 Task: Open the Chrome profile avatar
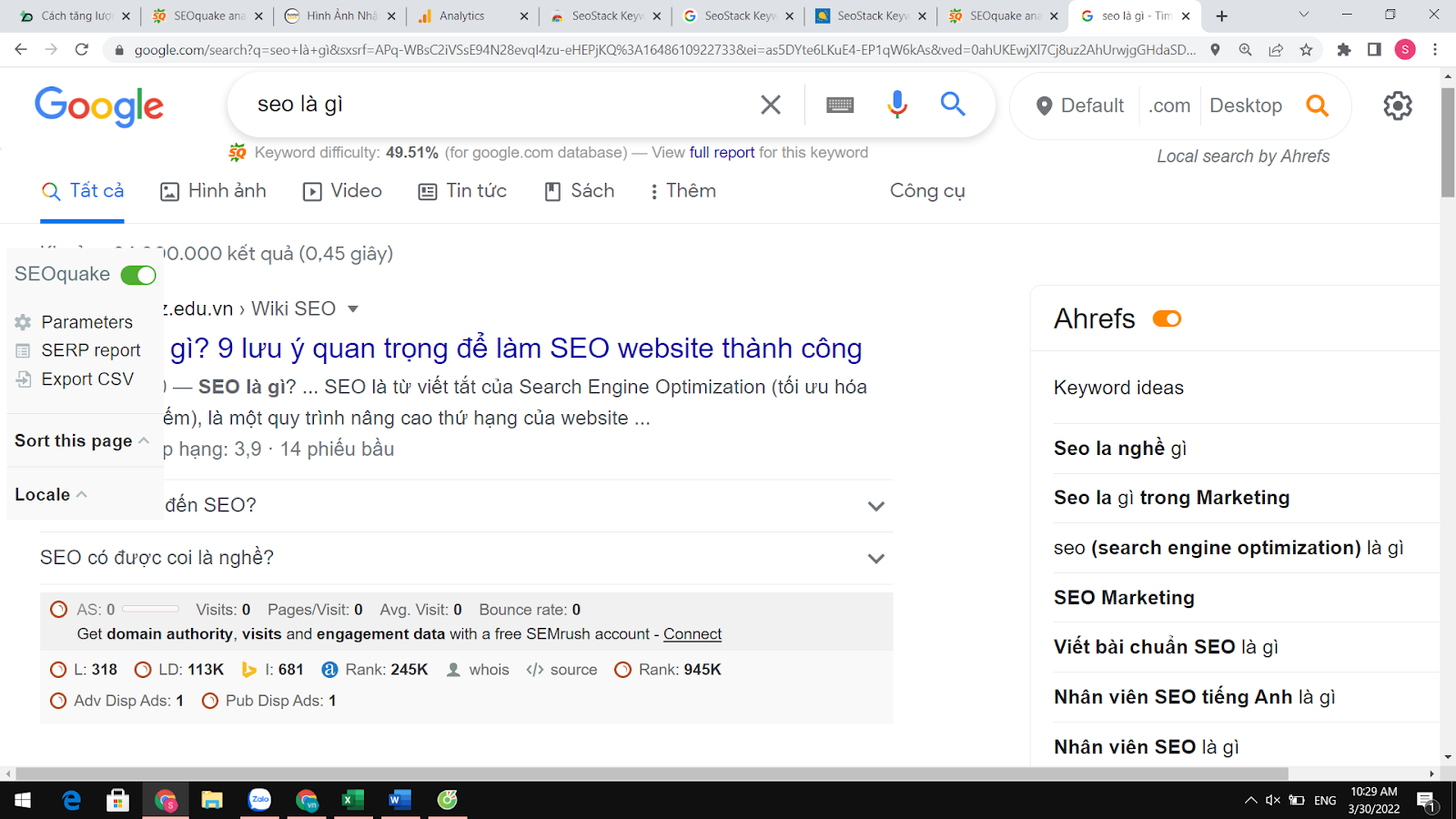click(x=1405, y=50)
